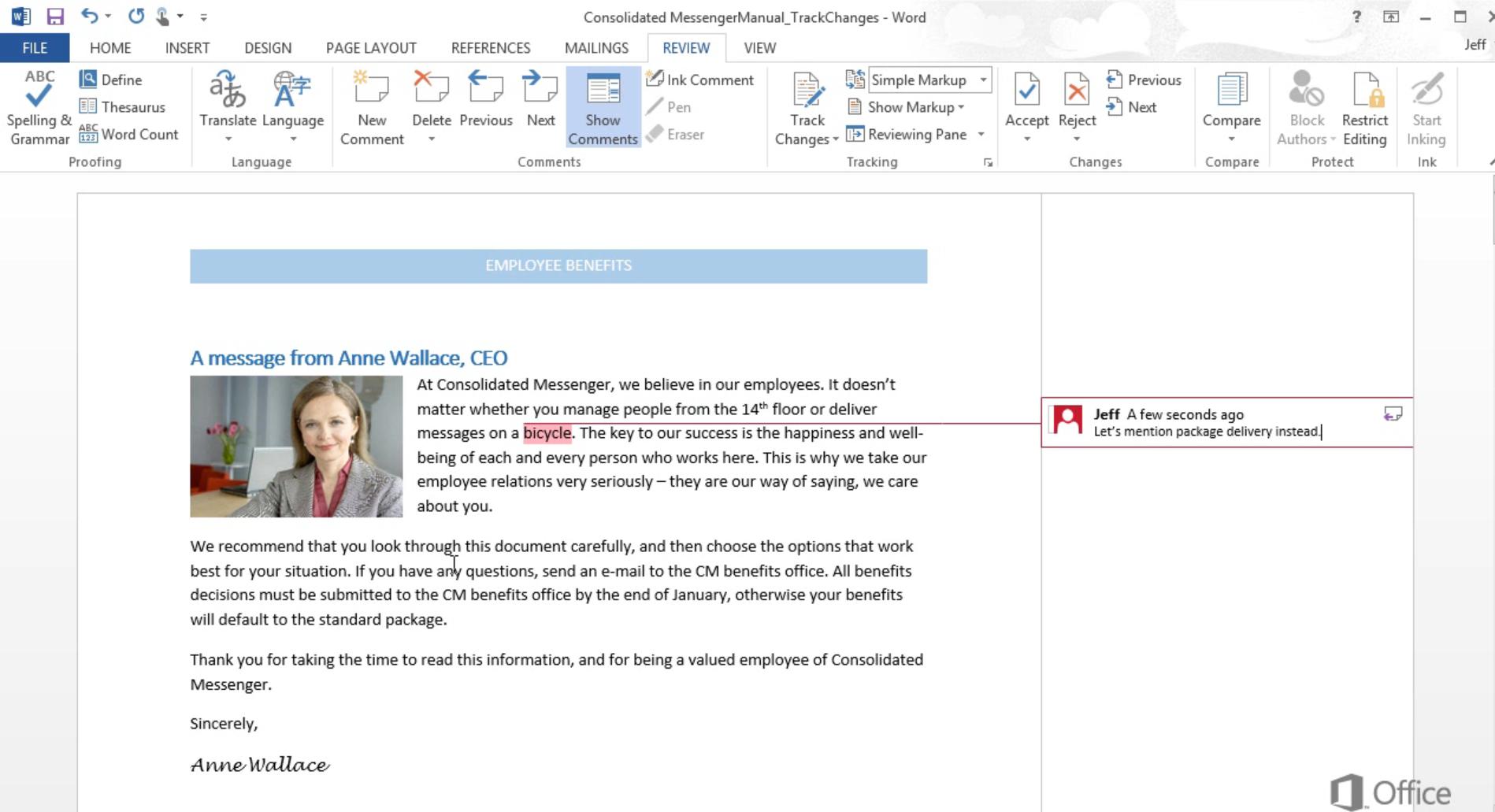Image resolution: width=1495 pixels, height=812 pixels.
Task: Expand the Compare dropdown arrow
Action: click(x=1231, y=139)
